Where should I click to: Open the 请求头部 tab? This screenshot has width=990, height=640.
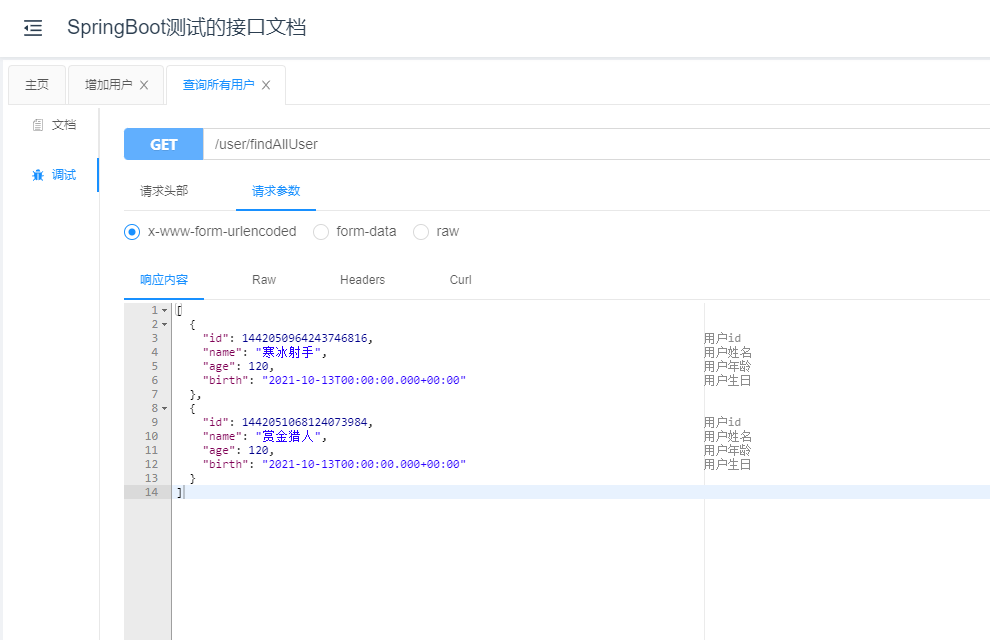click(164, 191)
